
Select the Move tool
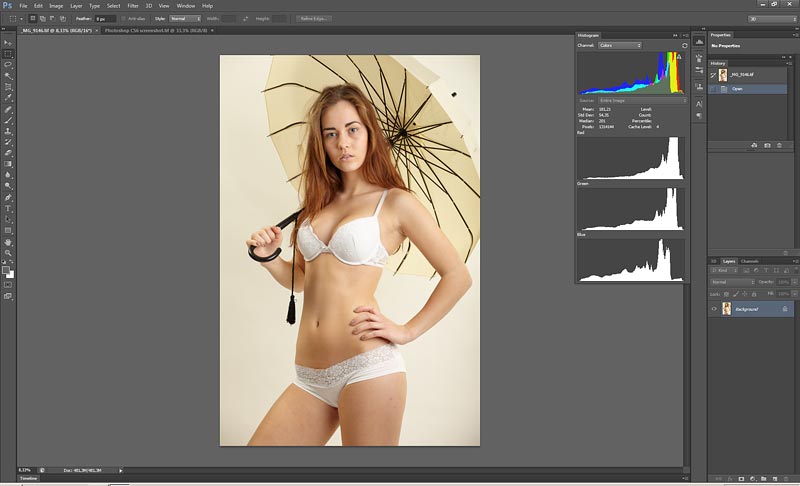coord(8,43)
